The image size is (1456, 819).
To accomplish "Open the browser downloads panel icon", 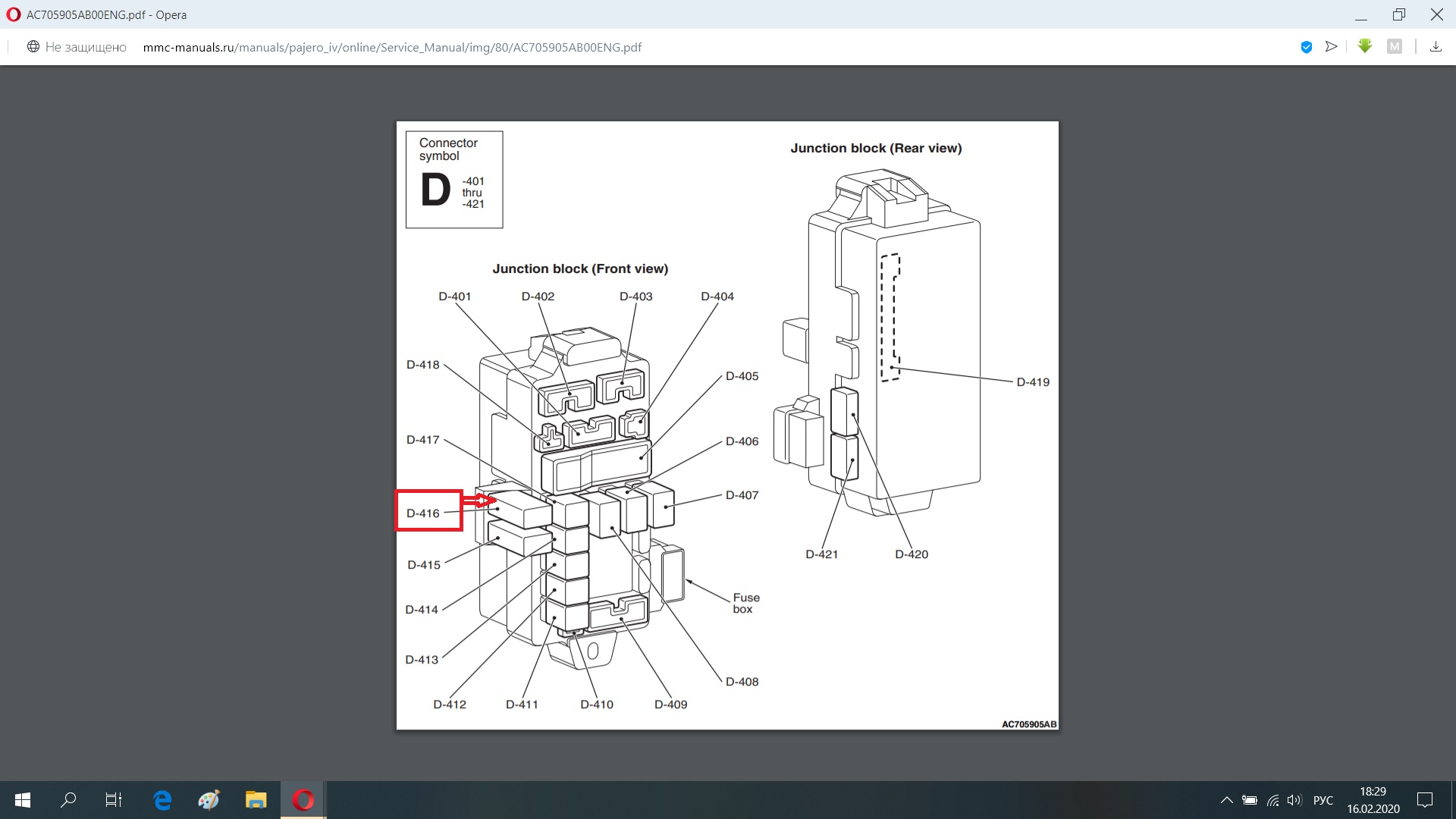I will pos(1436,47).
